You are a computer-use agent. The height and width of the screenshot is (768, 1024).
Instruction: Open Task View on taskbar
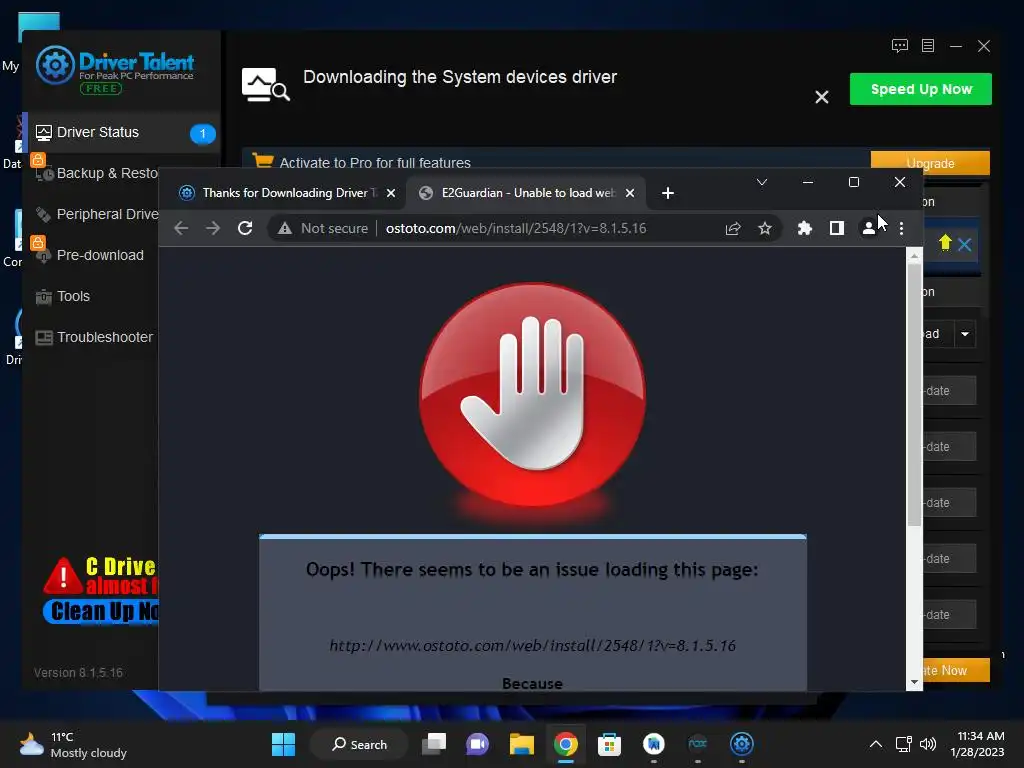point(434,744)
